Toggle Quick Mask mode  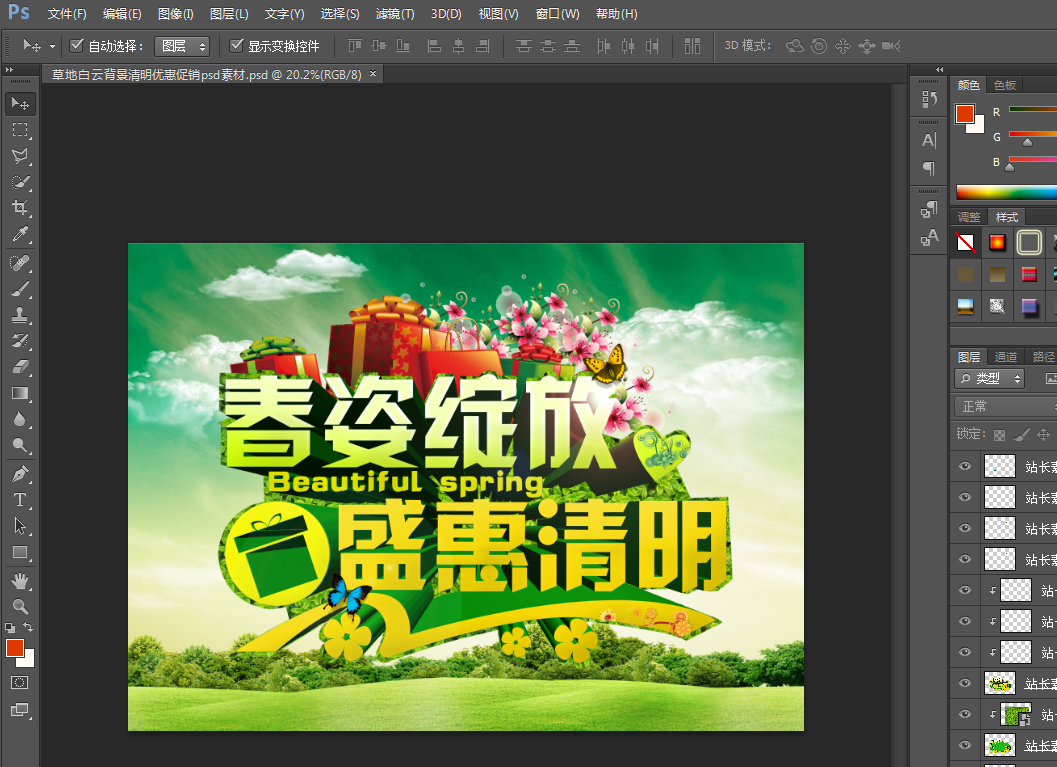(20, 683)
